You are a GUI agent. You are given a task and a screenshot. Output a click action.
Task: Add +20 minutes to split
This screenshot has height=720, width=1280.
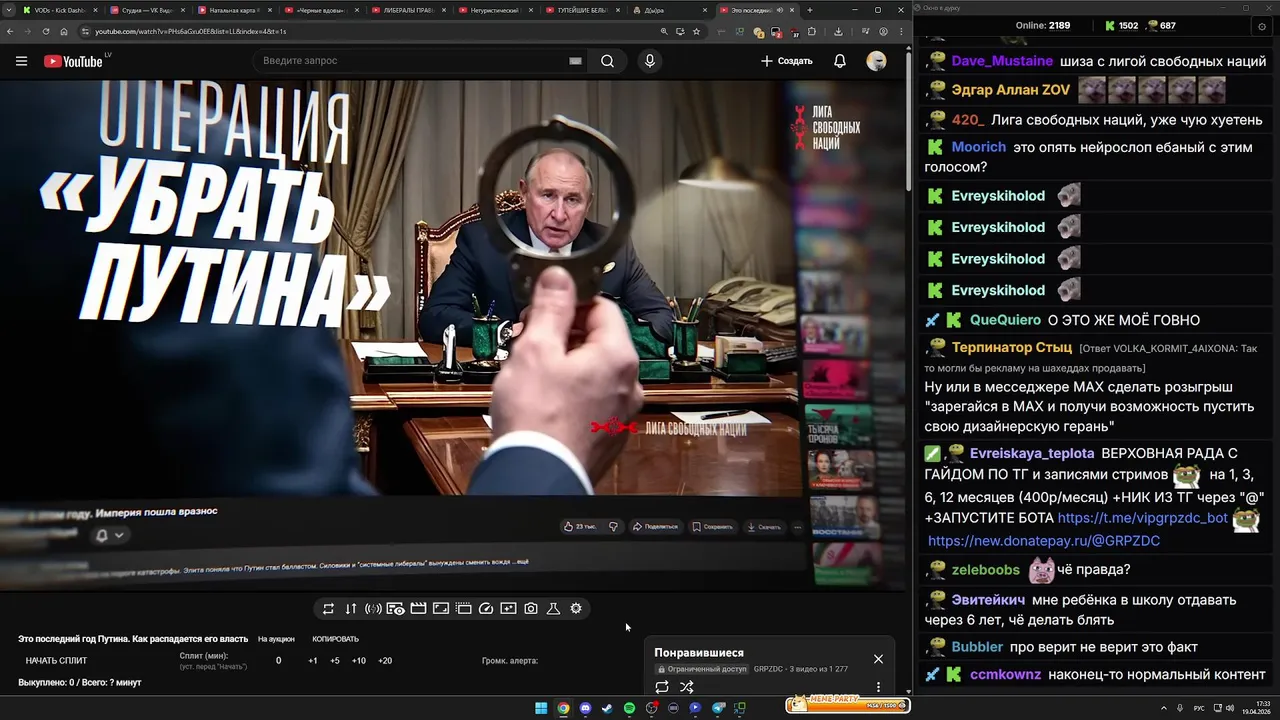[x=385, y=661]
